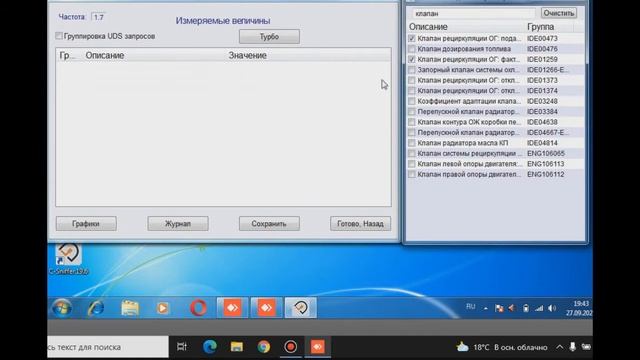Image resolution: width=640 pixels, height=360 pixels.
Task: Click the Гр... column header
Action: point(68,55)
